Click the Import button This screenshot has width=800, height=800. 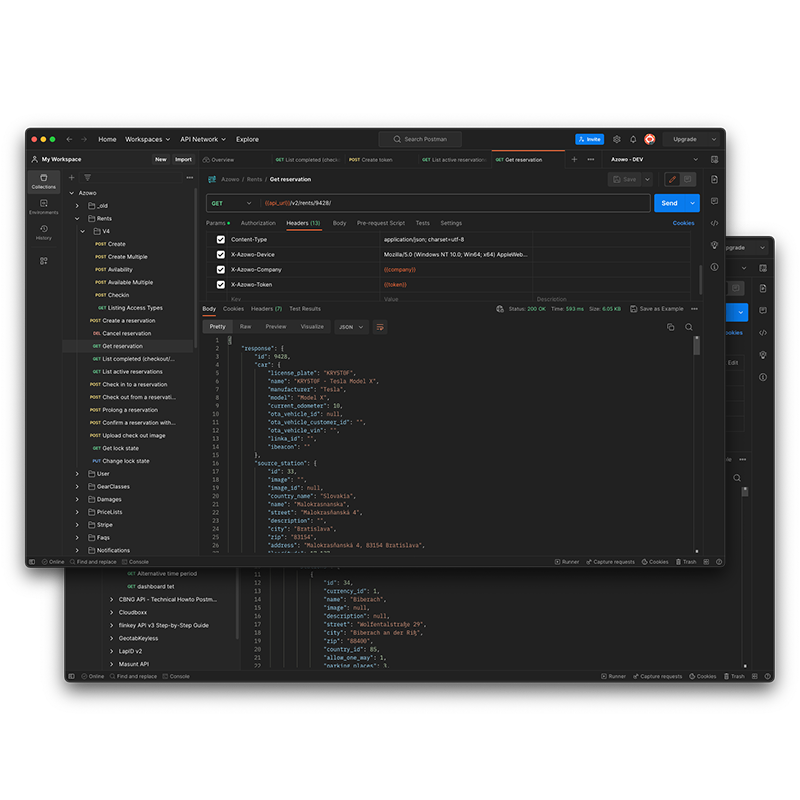[183, 159]
